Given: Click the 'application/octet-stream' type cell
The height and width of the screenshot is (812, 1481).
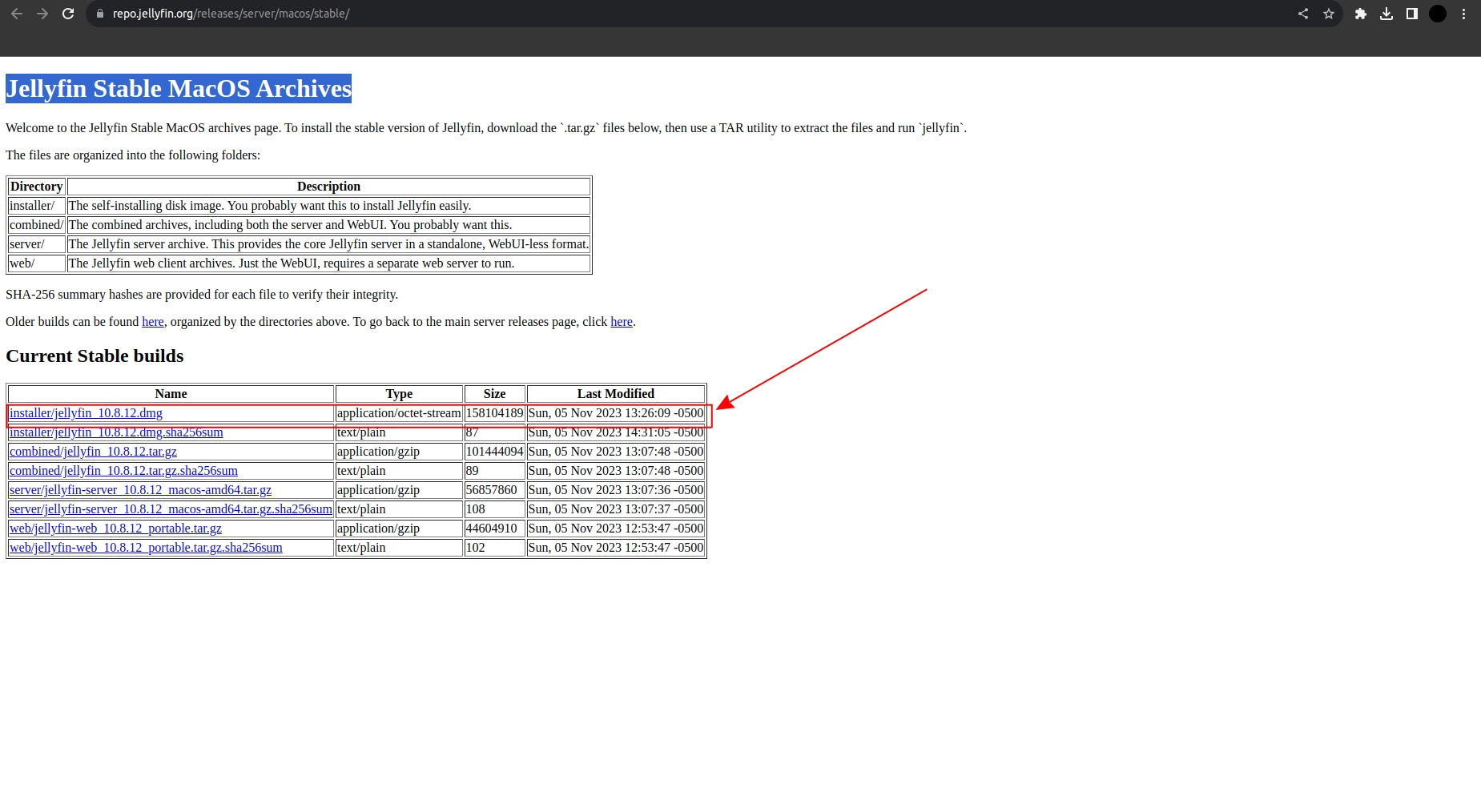Looking at the screenshot, I should pyautogui.click(x=399, y=413).
